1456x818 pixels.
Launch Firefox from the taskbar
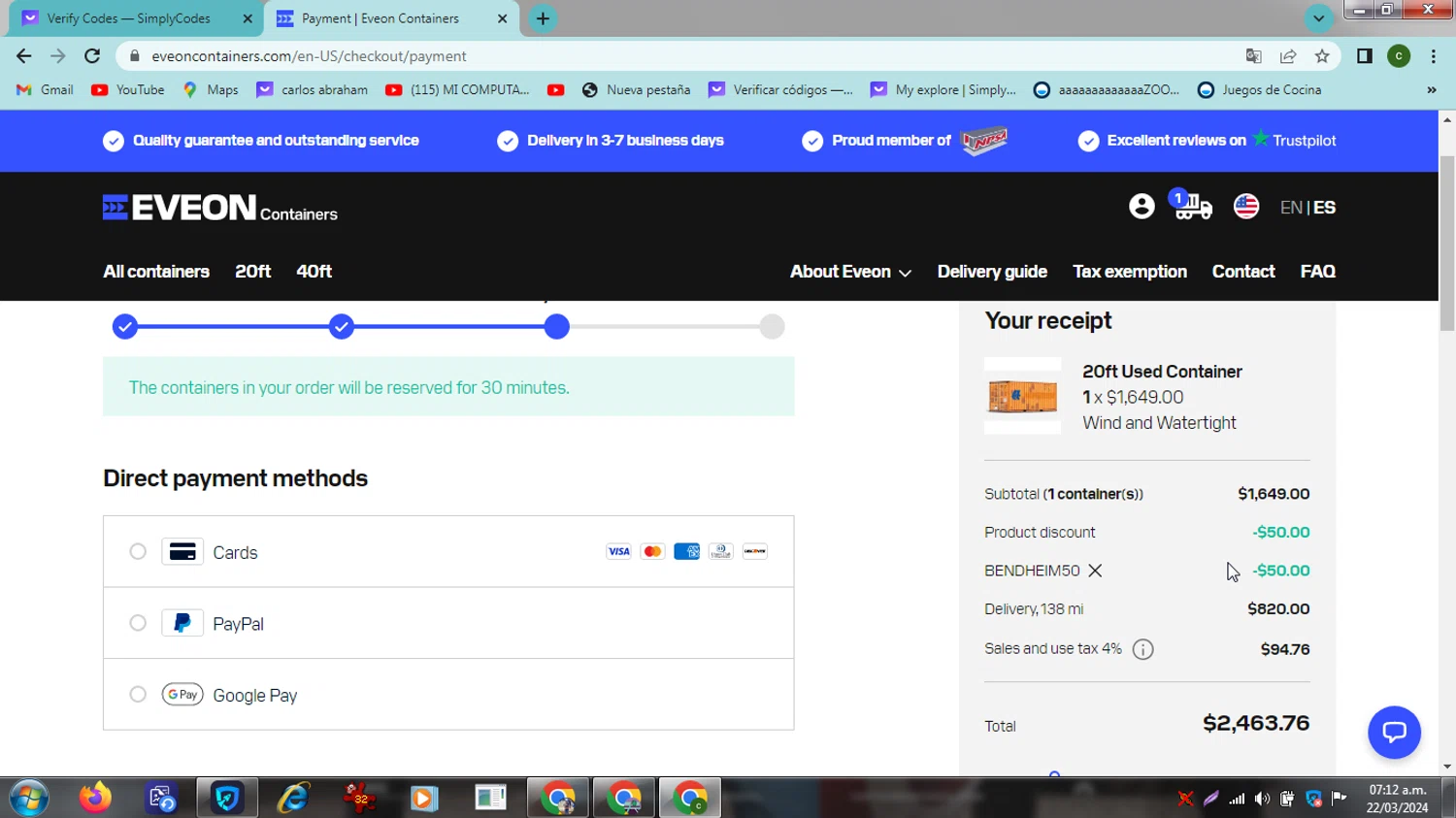click(x=95, y=798)
